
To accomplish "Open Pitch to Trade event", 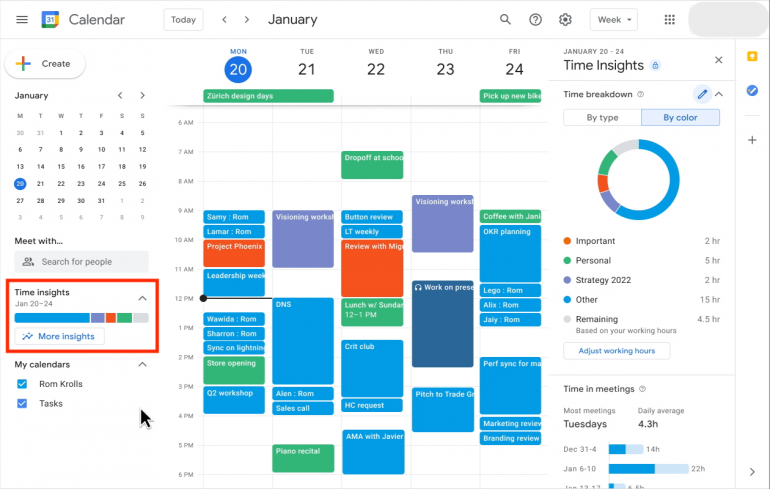I will click(x=443, y=410).
